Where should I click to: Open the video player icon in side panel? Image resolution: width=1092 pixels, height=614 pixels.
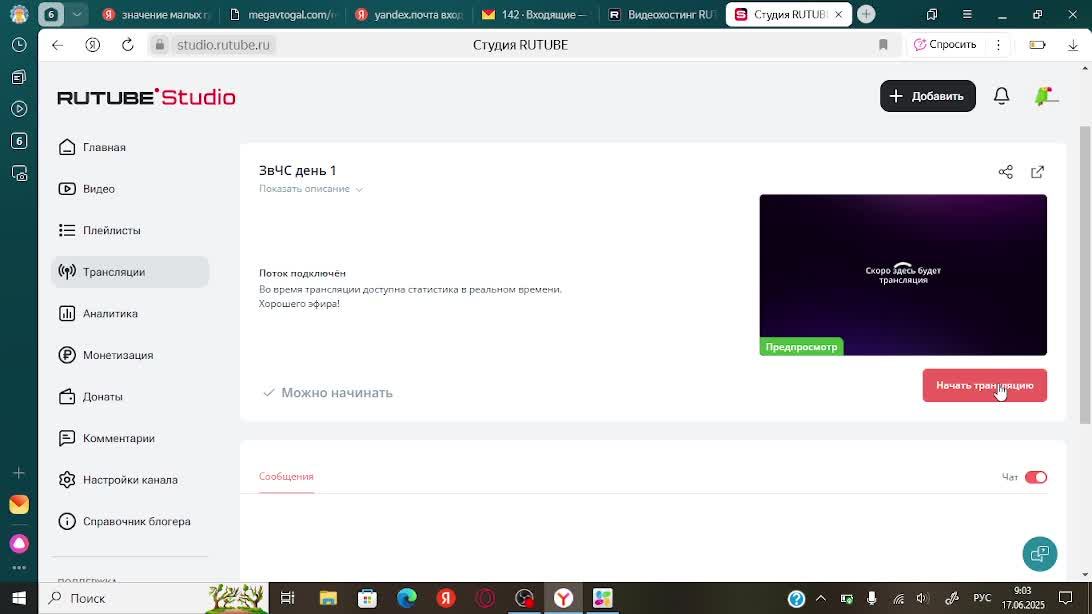[x=19, y=109]
